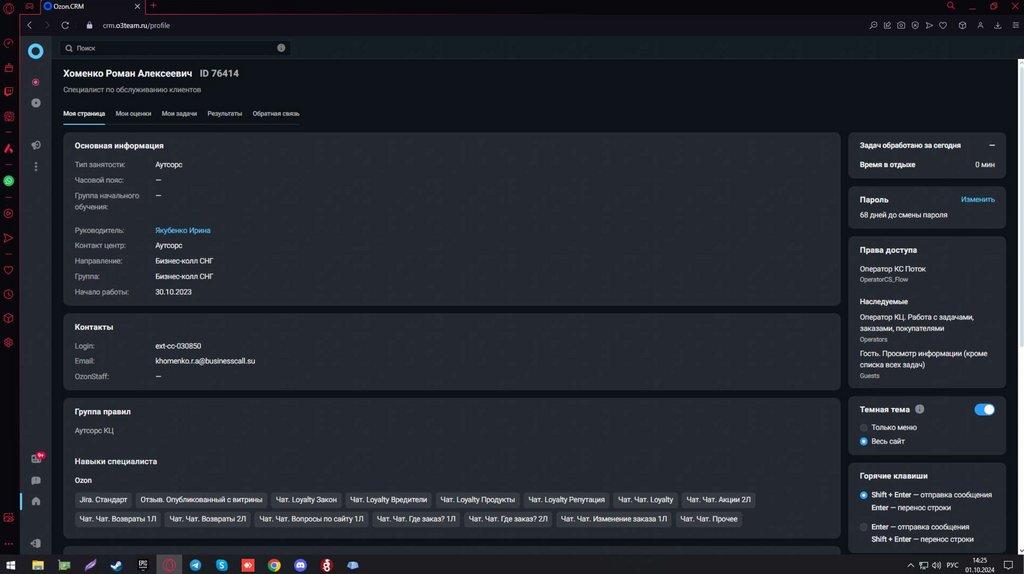Open Telegram from the taskbar

tap(195, 566)
